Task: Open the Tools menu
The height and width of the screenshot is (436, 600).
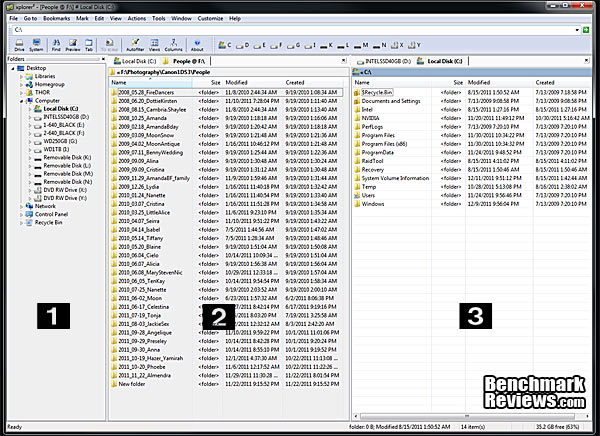Action: pyautogui.click(x=158, y=18)
